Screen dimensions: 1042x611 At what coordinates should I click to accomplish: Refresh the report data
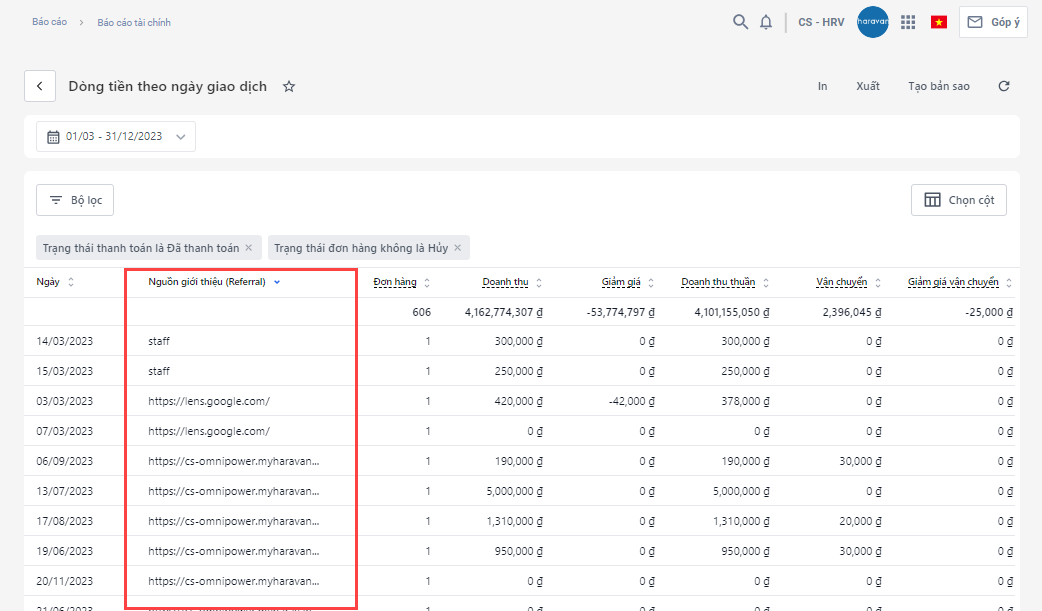(x=1004, y=87)
